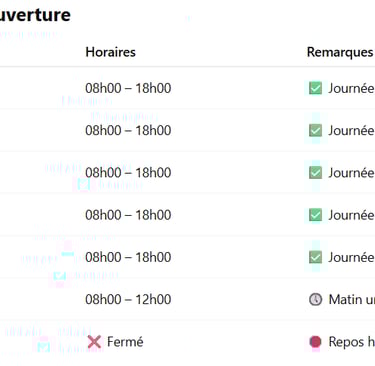The height and width of the screenshot is (366, 375).
Task: Click the first row's 08h00 – 18h00 hours
Action: [128, 88]
